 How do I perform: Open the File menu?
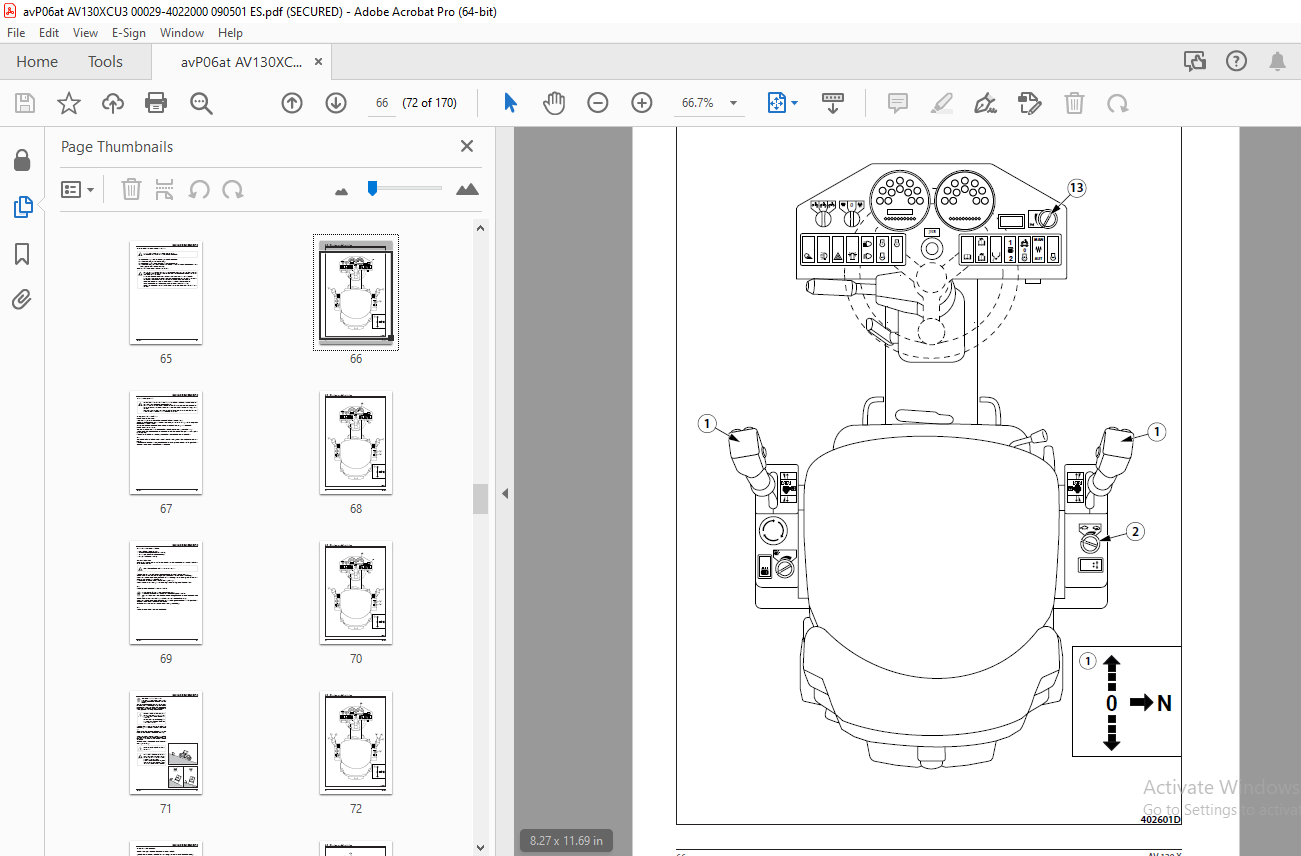(16, 33)
